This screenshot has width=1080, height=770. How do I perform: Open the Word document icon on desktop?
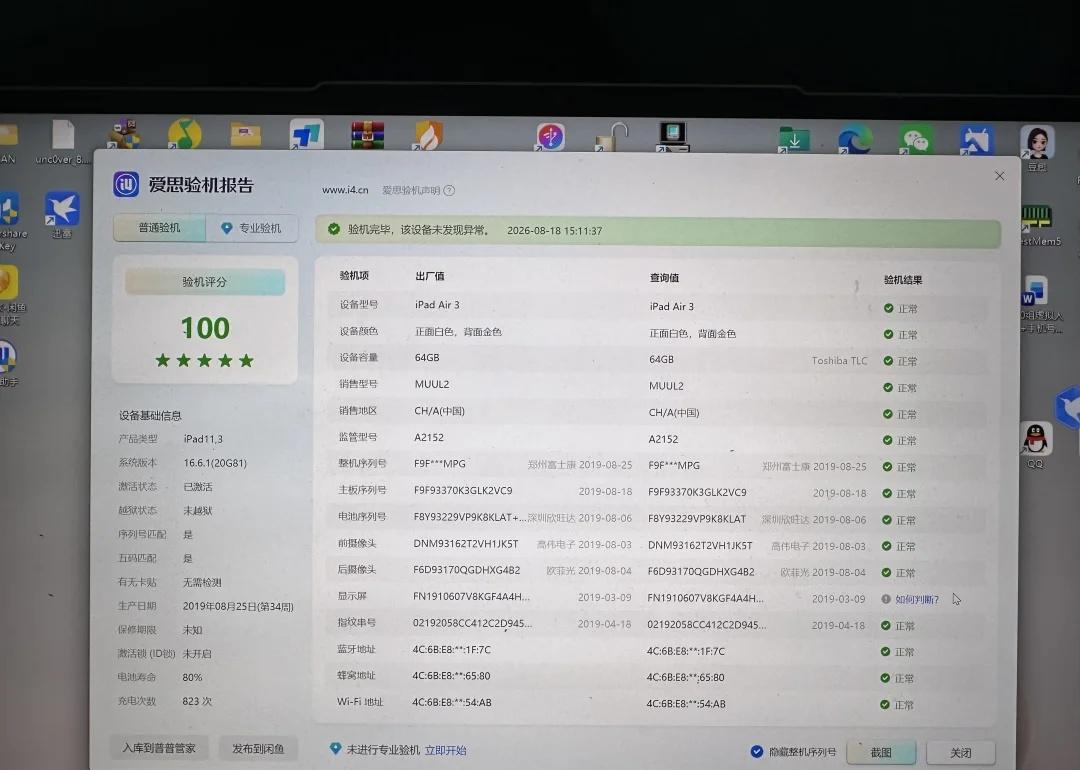point(1035,291)
